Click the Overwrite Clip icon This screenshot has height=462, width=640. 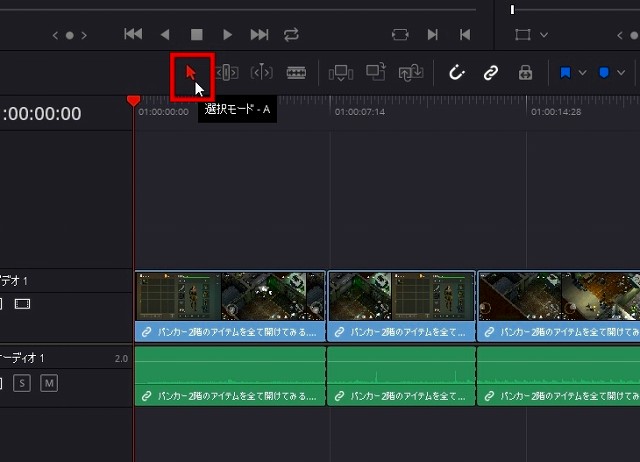pyautogui.click(x=376, y=73)
